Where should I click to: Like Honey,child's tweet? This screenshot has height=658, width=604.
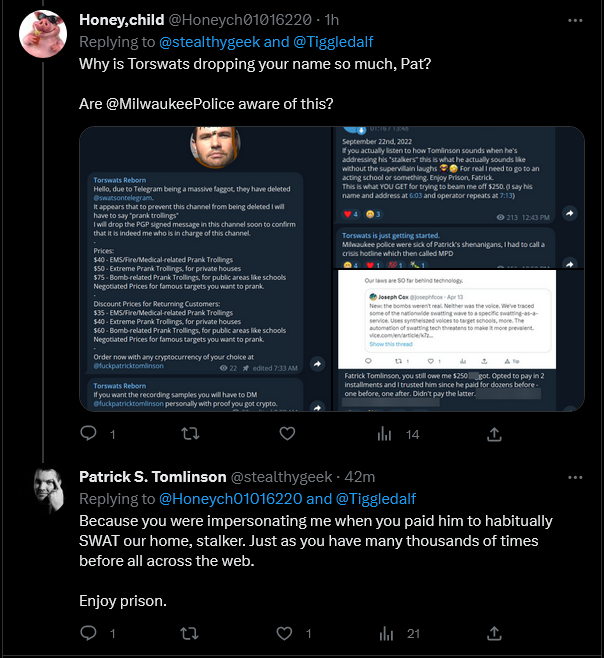click(x=287, y=433)
